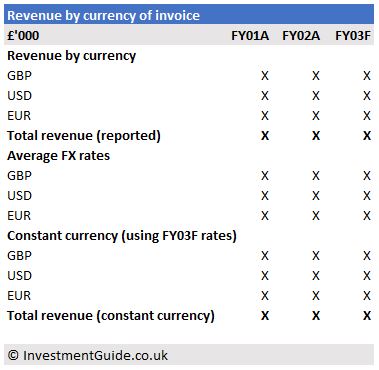Select the £'000 units label cell
379x370 pixels.
[x=23, y=36]
